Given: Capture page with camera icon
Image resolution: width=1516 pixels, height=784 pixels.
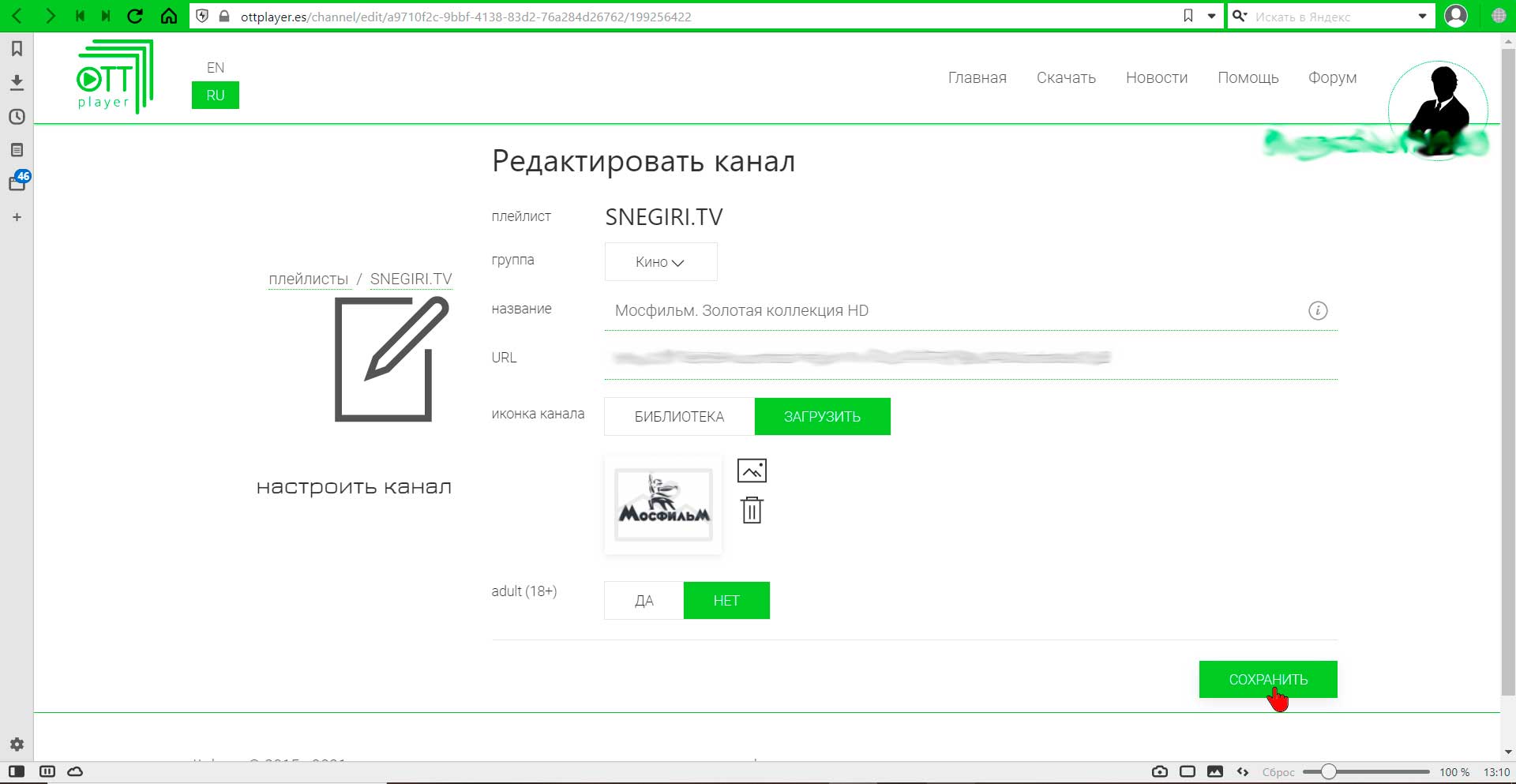Looking at the screenshot, I should point(1160,771).
